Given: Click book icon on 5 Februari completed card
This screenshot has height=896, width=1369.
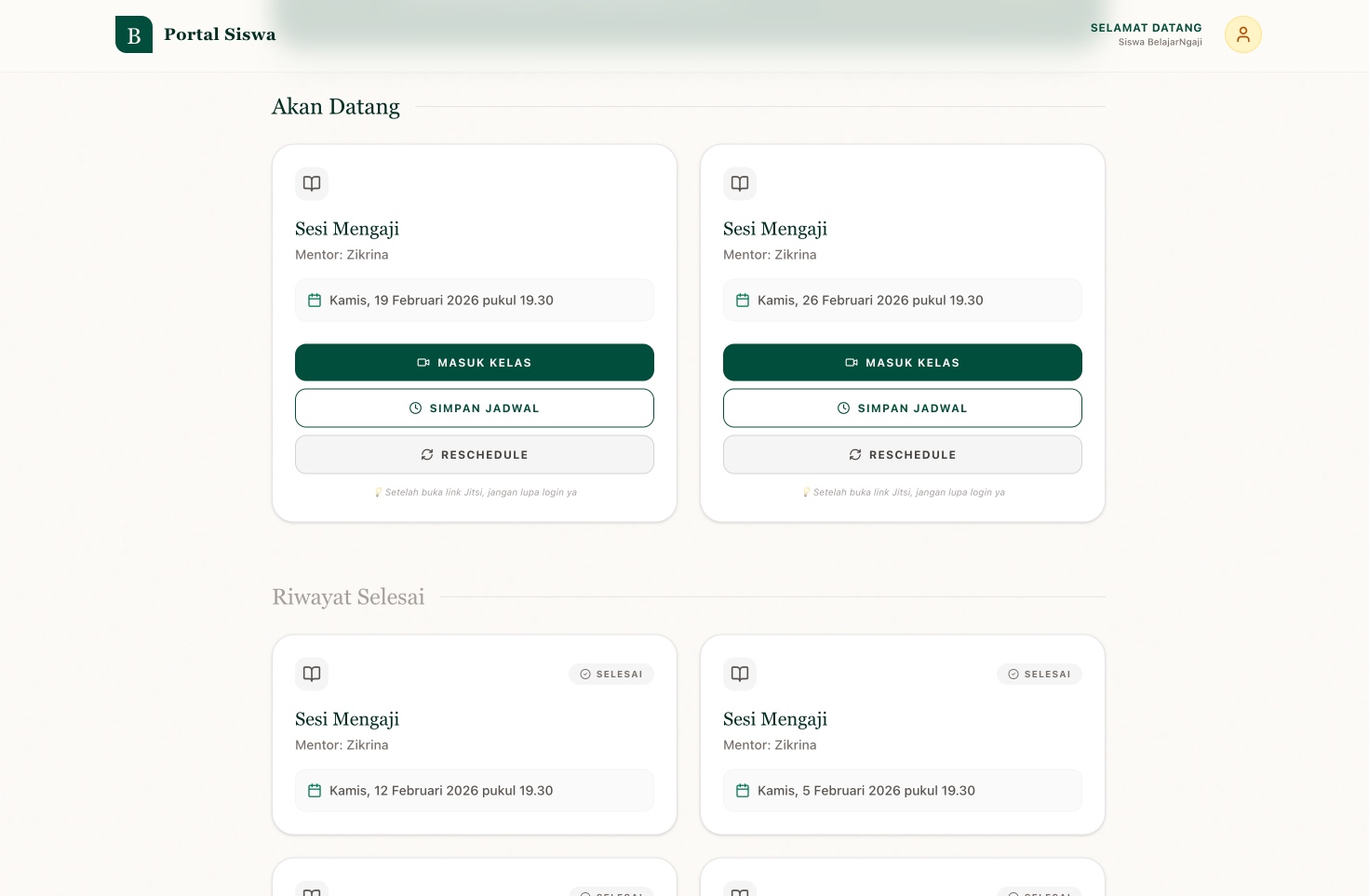Looking at the screenshot, I should (x=740, y=674).
